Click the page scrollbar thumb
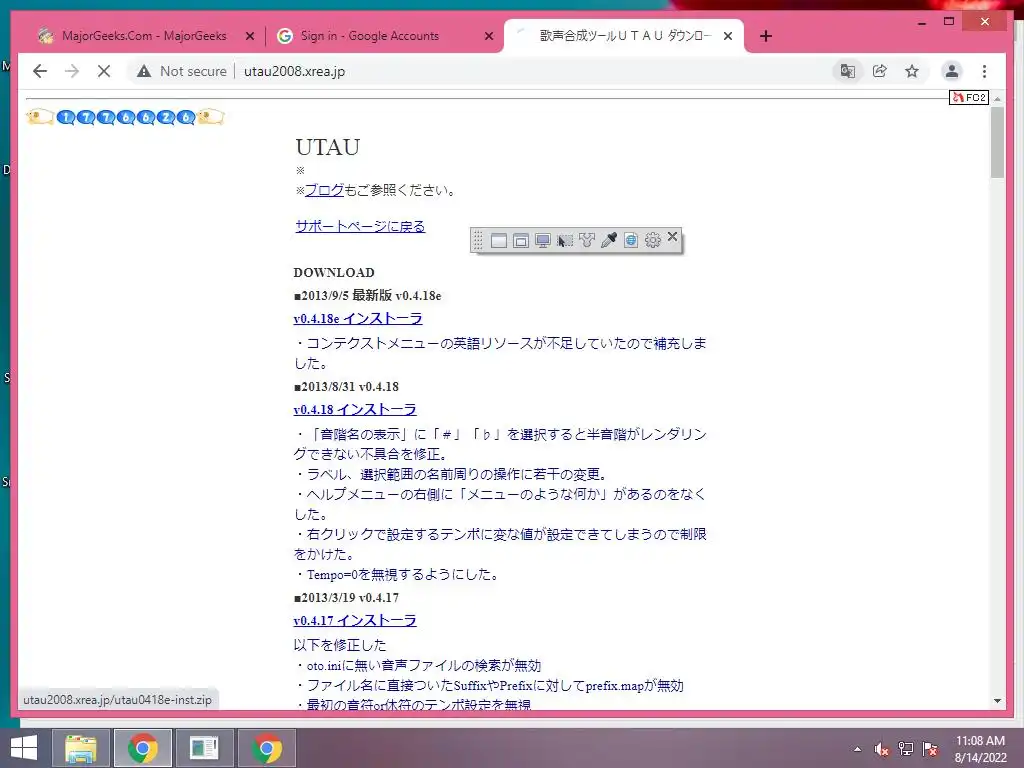This screenshot has height=768, width=1024. pyautogui.click(x=997, y=142)
